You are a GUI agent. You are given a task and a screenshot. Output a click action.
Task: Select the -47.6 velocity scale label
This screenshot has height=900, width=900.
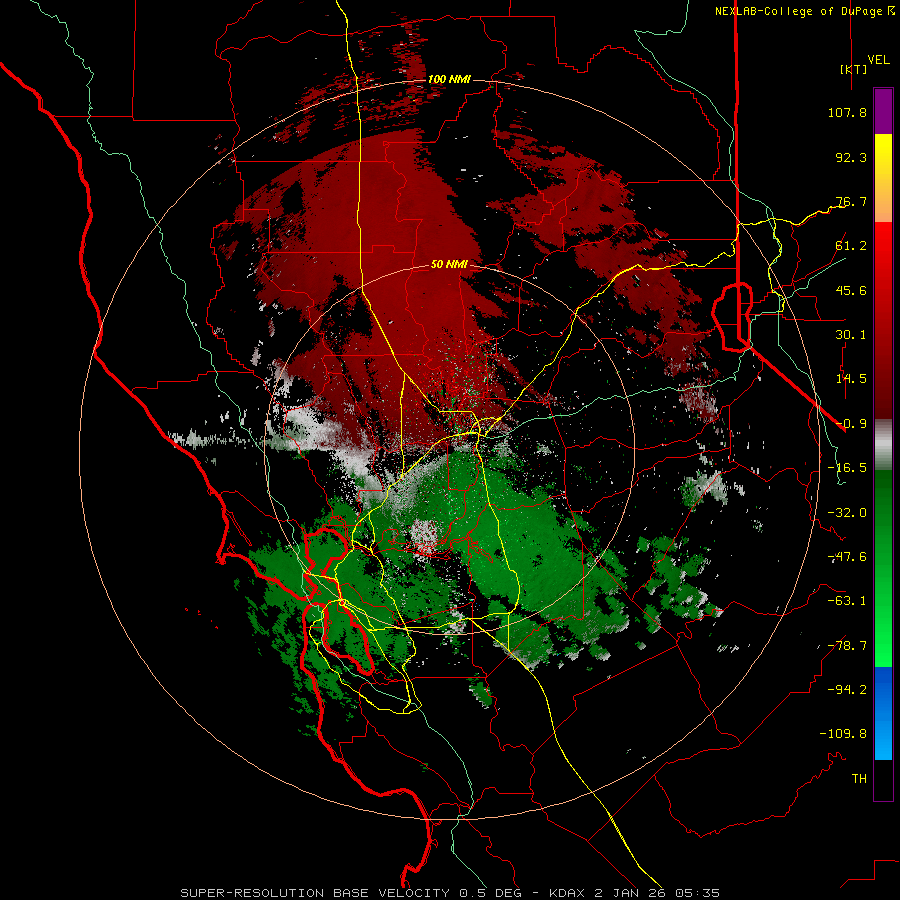click(847, 557)
